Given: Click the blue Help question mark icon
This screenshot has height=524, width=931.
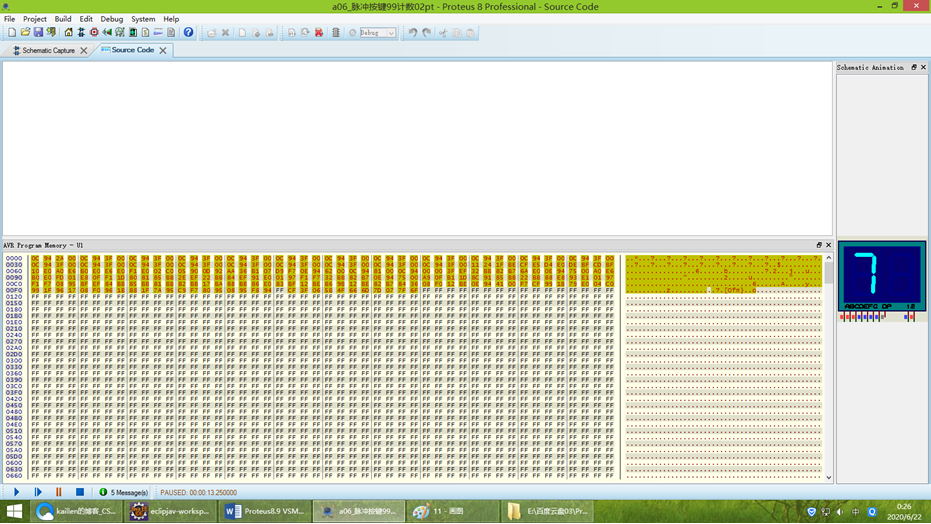Looking at the screenshot, I should tap(188, 33).
